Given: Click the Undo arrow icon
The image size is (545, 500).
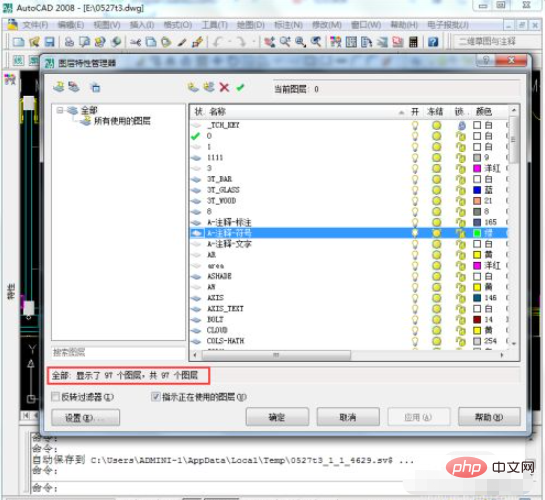Looking at the screenshot, I should [x=218, y=42].
